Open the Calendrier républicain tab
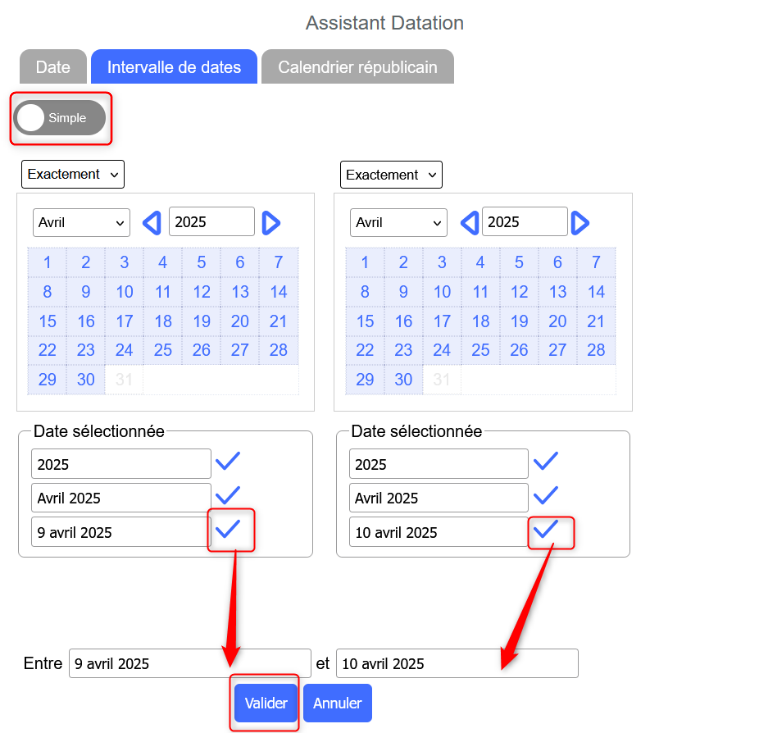Viewport: 759px width, 733px height. [x=357, y=67]
